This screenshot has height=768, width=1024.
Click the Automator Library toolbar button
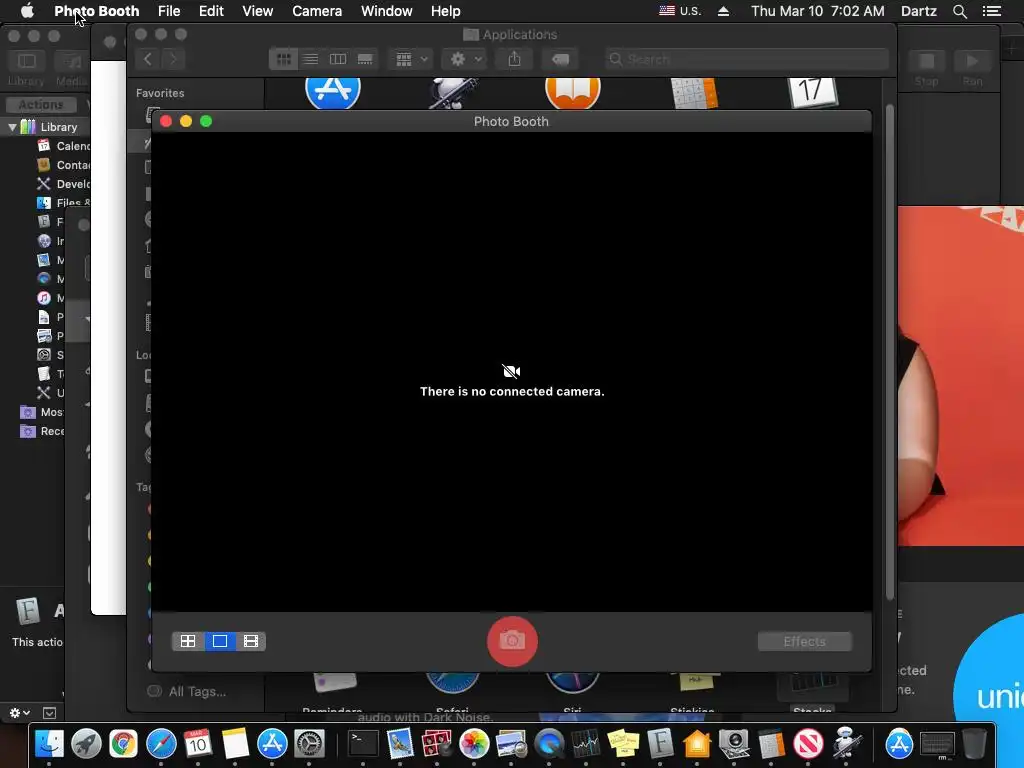(x=26, y=68)
